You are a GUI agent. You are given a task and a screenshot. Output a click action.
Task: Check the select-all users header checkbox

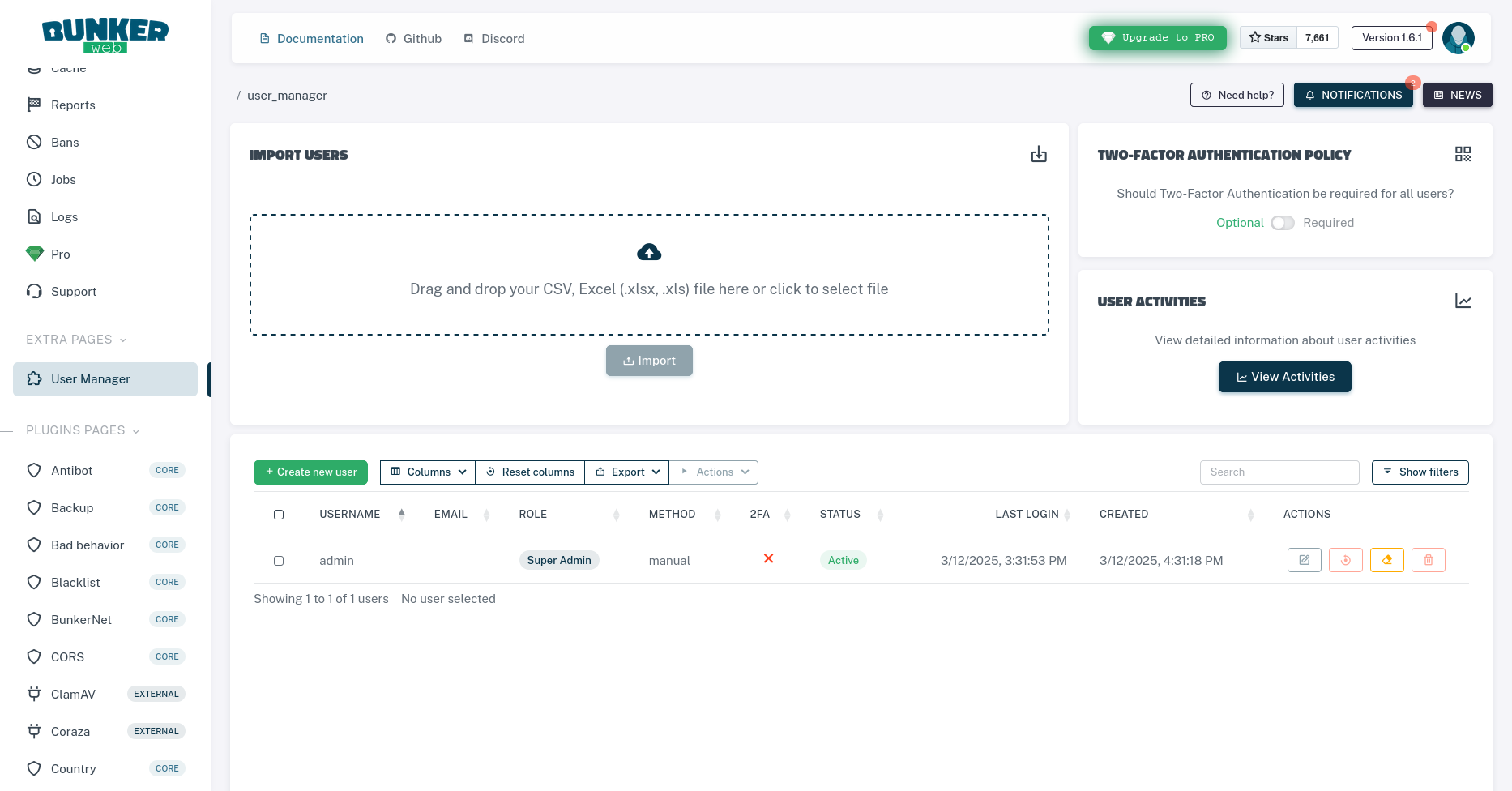[279, 515]
